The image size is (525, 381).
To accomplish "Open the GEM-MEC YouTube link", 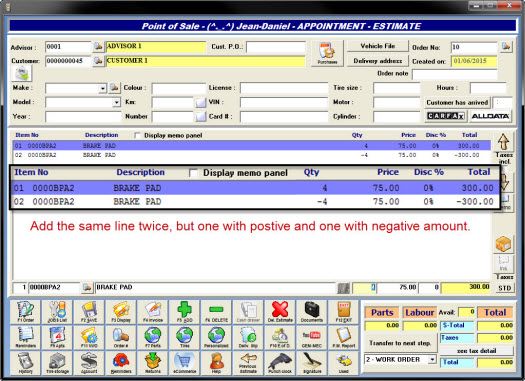I will 312,337.
